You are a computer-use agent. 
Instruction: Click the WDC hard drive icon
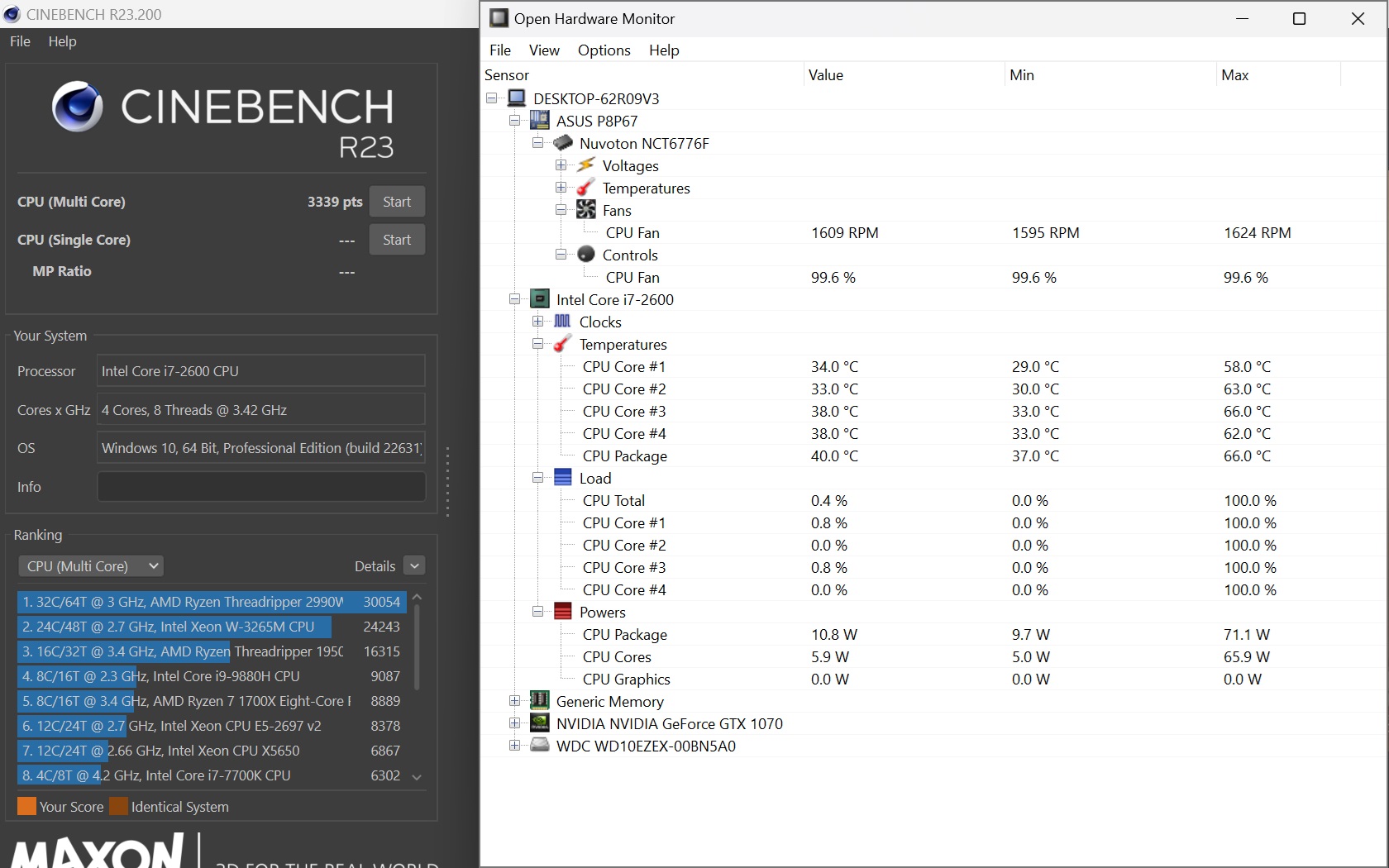click(540, 746)
